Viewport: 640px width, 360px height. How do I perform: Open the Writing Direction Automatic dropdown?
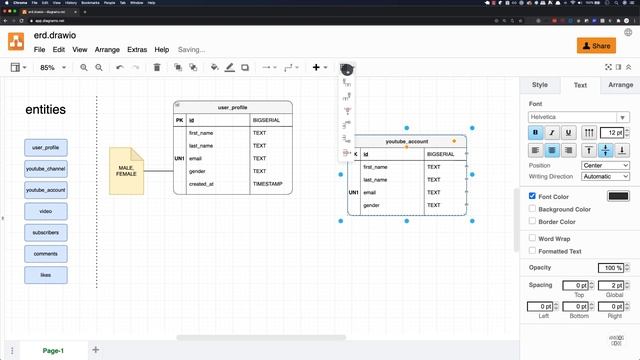point(605,176)
